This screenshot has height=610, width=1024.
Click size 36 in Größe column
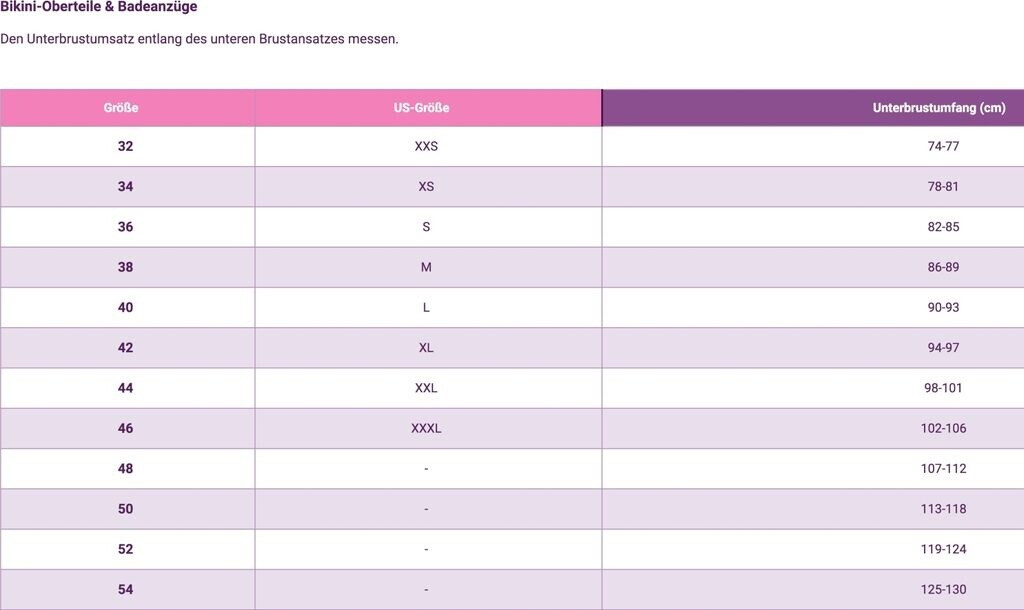125,227
